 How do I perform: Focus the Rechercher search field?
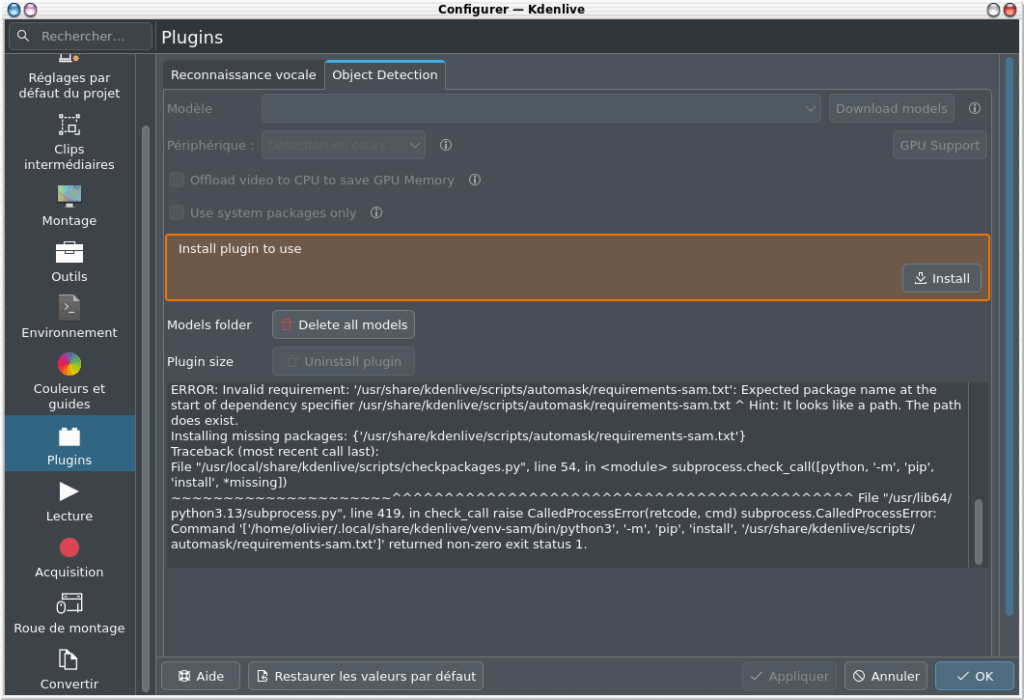click(x=82, y=37)
